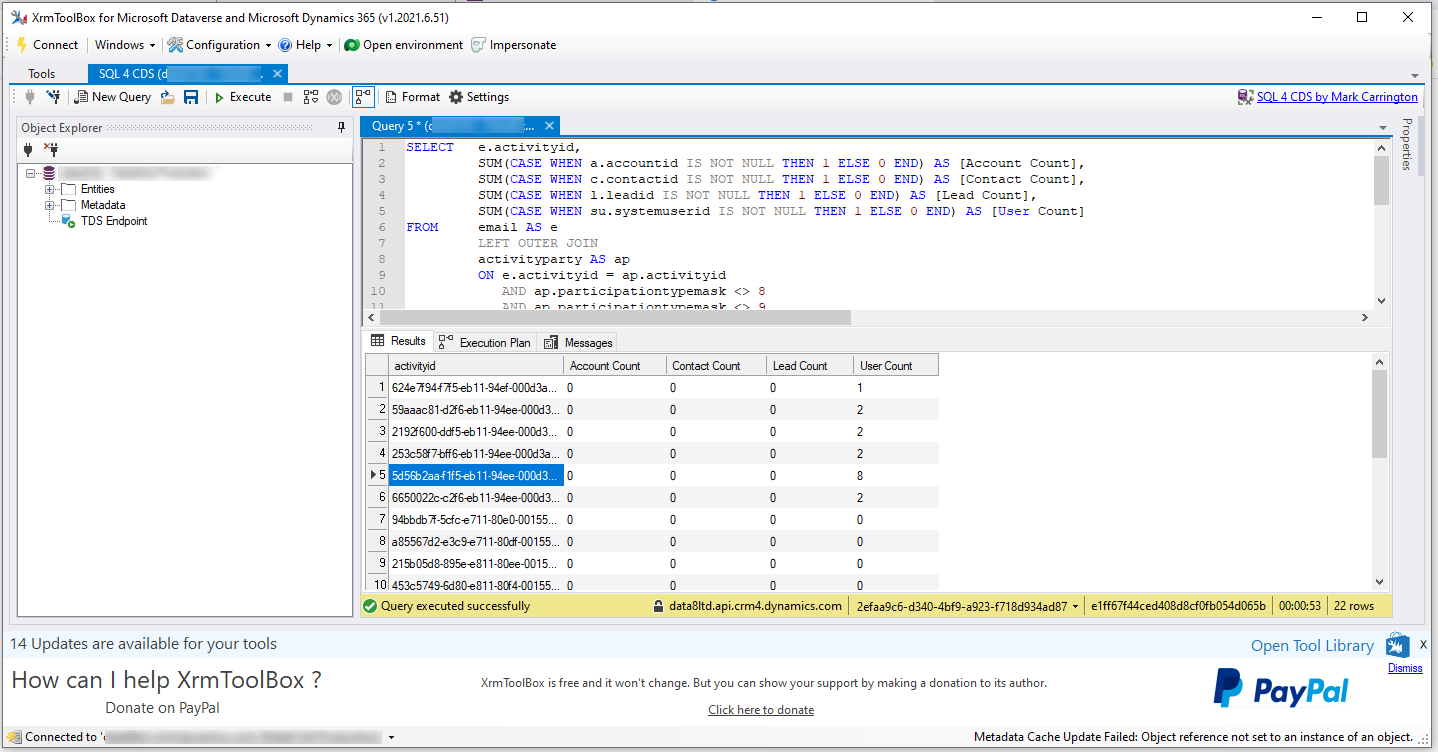Viewport: 1438px width, 752px height.
Task: Dismiss the updates notification
Action: pyautogui.click(x=1405, y=668)
